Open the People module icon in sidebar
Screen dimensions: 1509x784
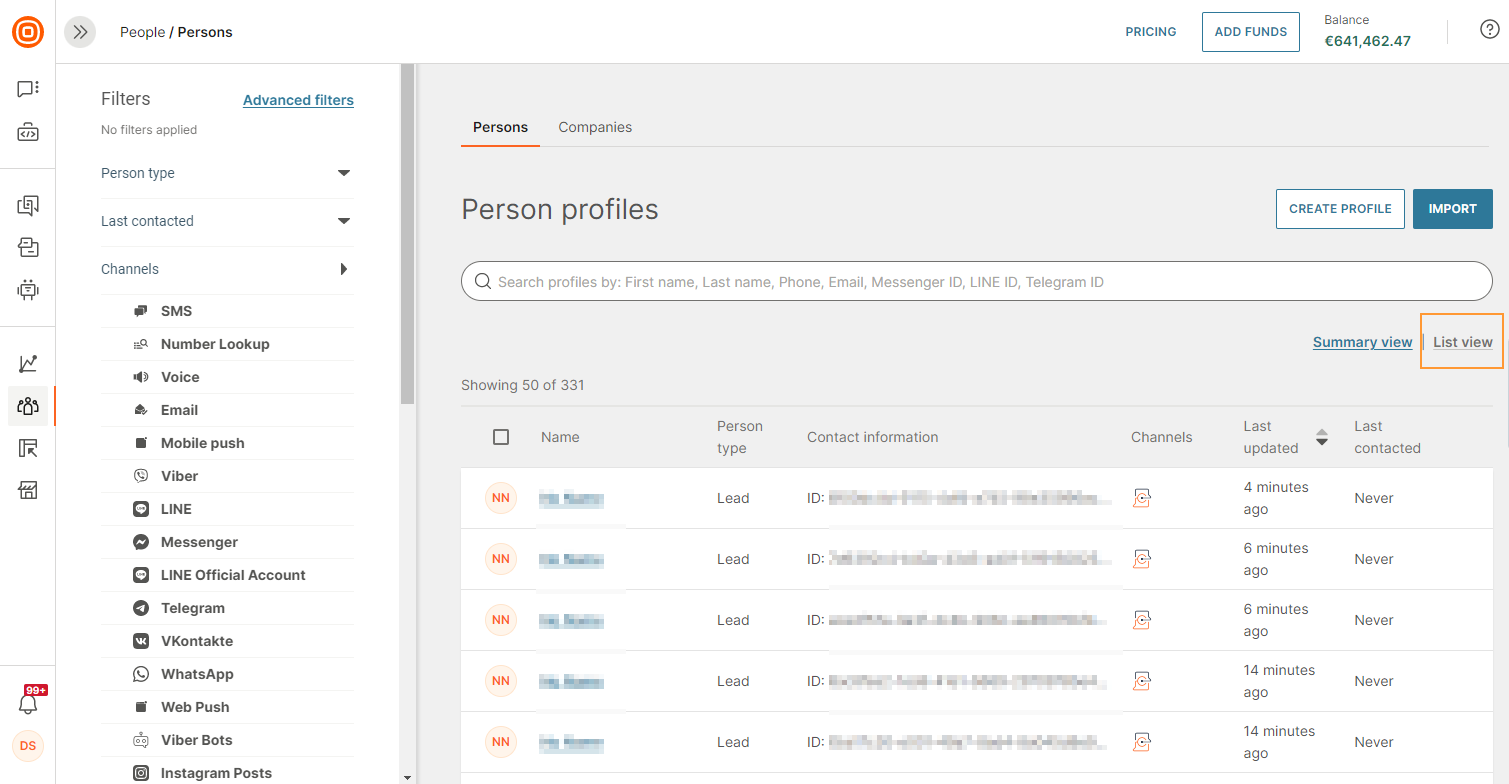pos(28,406)
